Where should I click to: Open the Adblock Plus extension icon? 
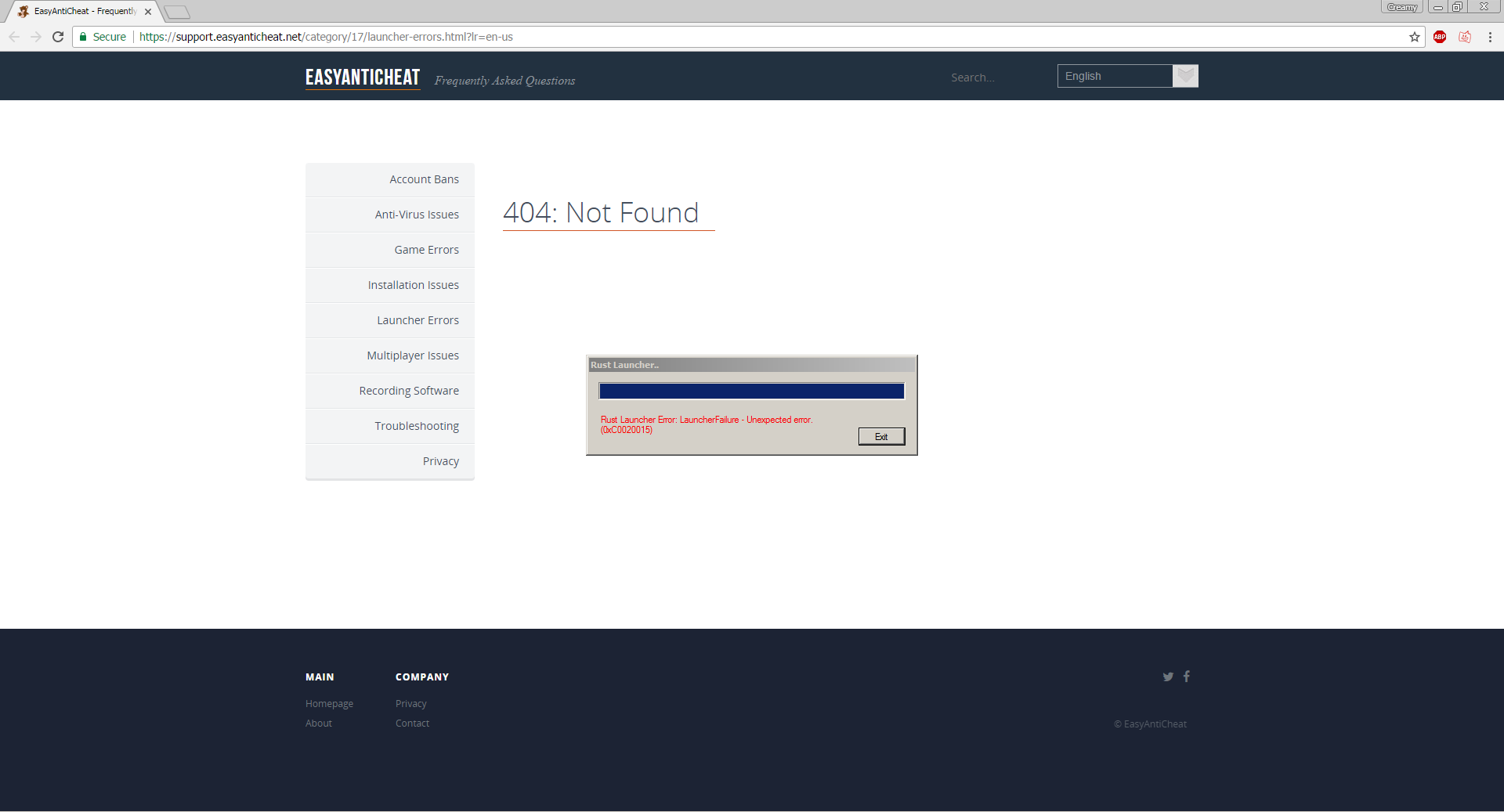pos(1440,37)
